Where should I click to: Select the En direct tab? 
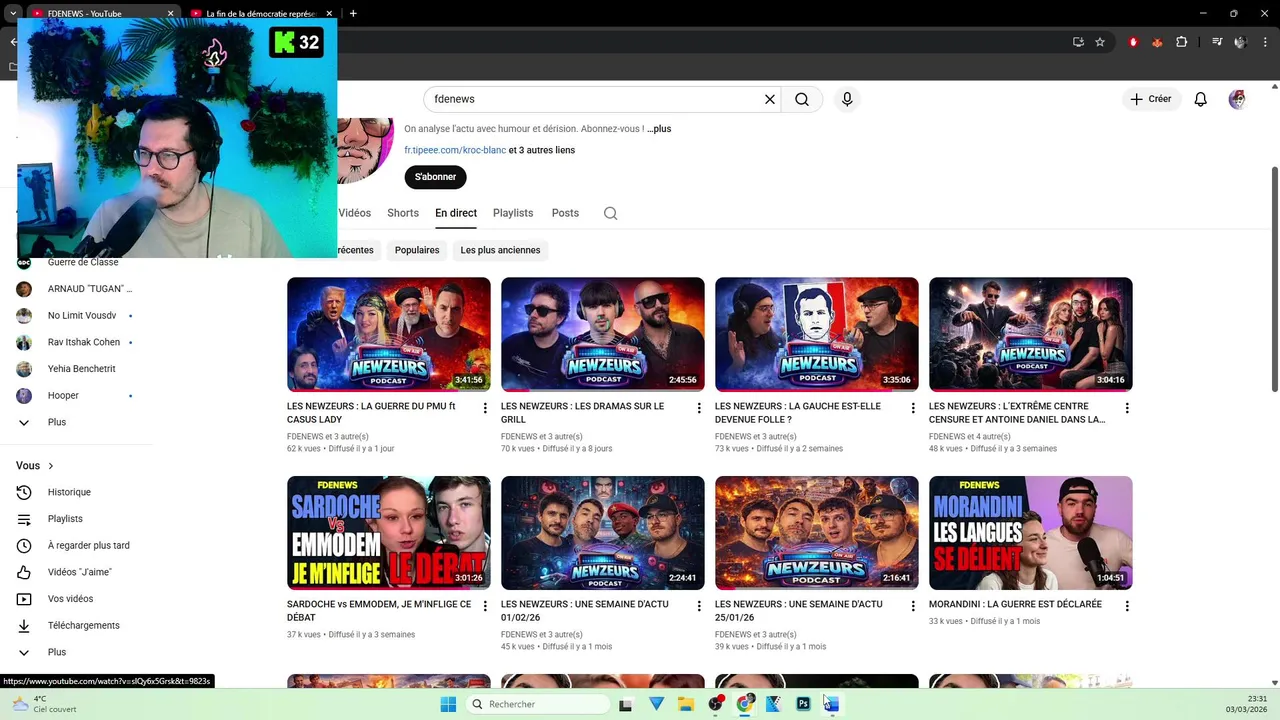[456, 213]
